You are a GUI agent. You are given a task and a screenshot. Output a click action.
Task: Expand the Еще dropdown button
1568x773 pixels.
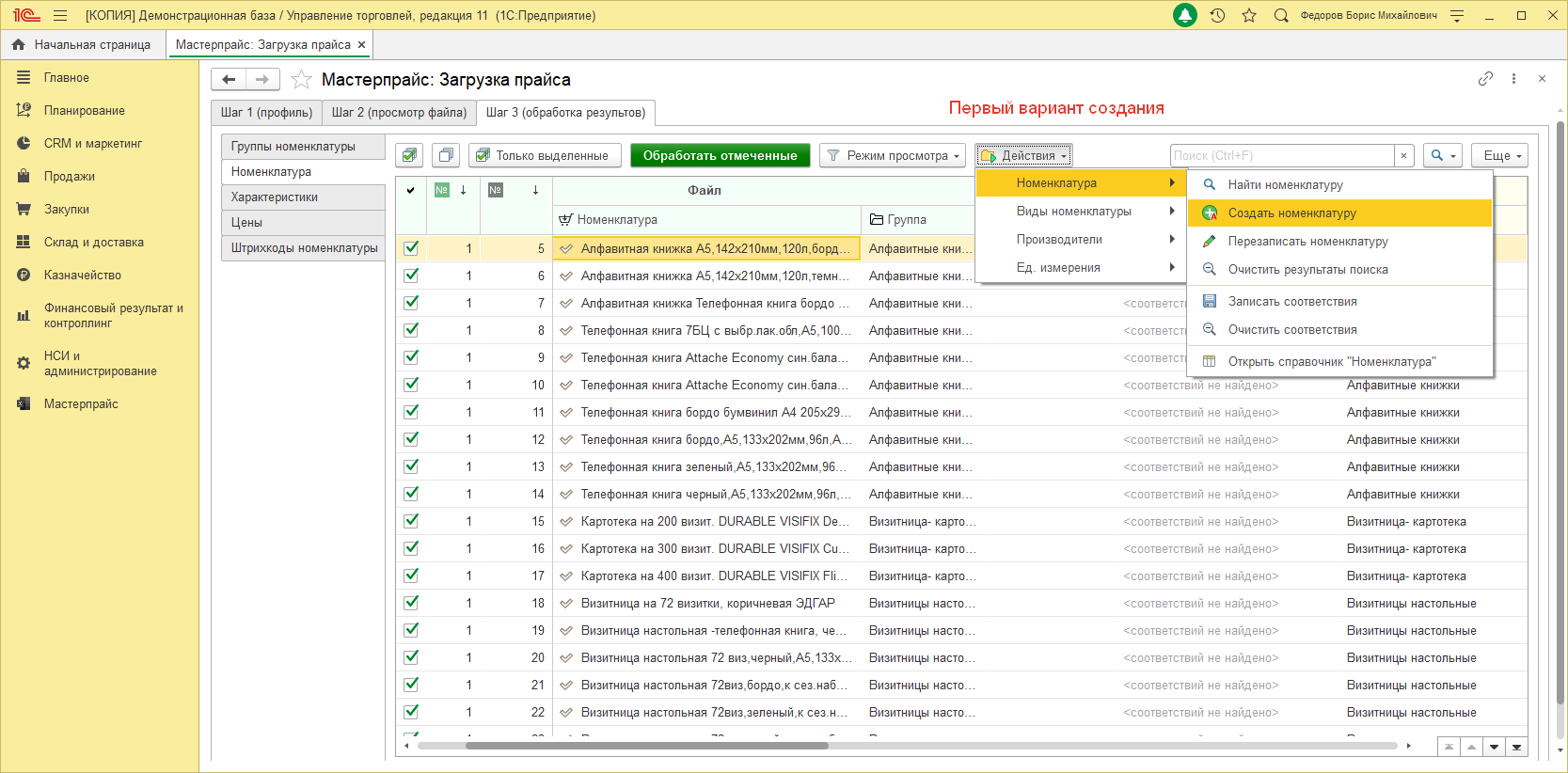pyautogui.click(x=1501, y=156)
